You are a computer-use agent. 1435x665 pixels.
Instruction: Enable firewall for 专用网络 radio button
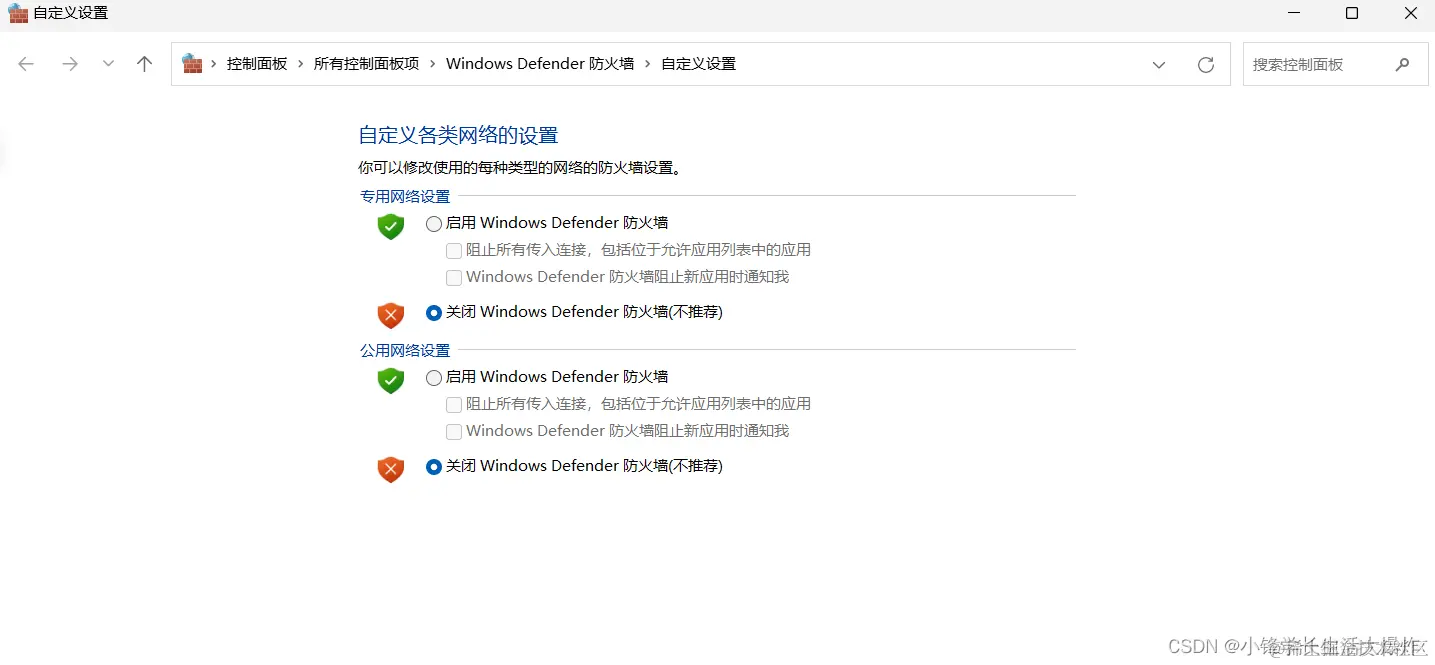(x=434, y=224)
